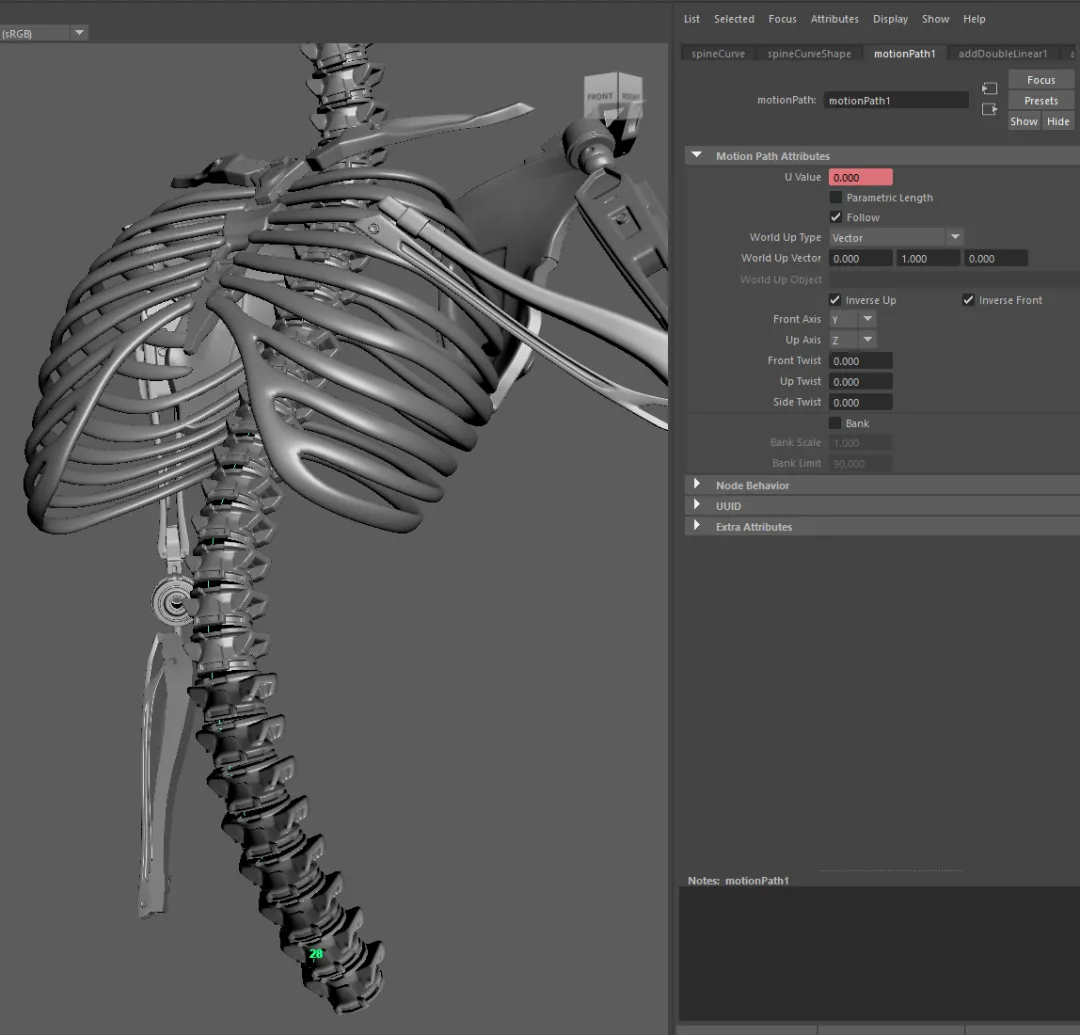Enable the Parametric Length checkbox
Image resolution: width=1080 pixels, height=1035 pixels.
point(835,198)
